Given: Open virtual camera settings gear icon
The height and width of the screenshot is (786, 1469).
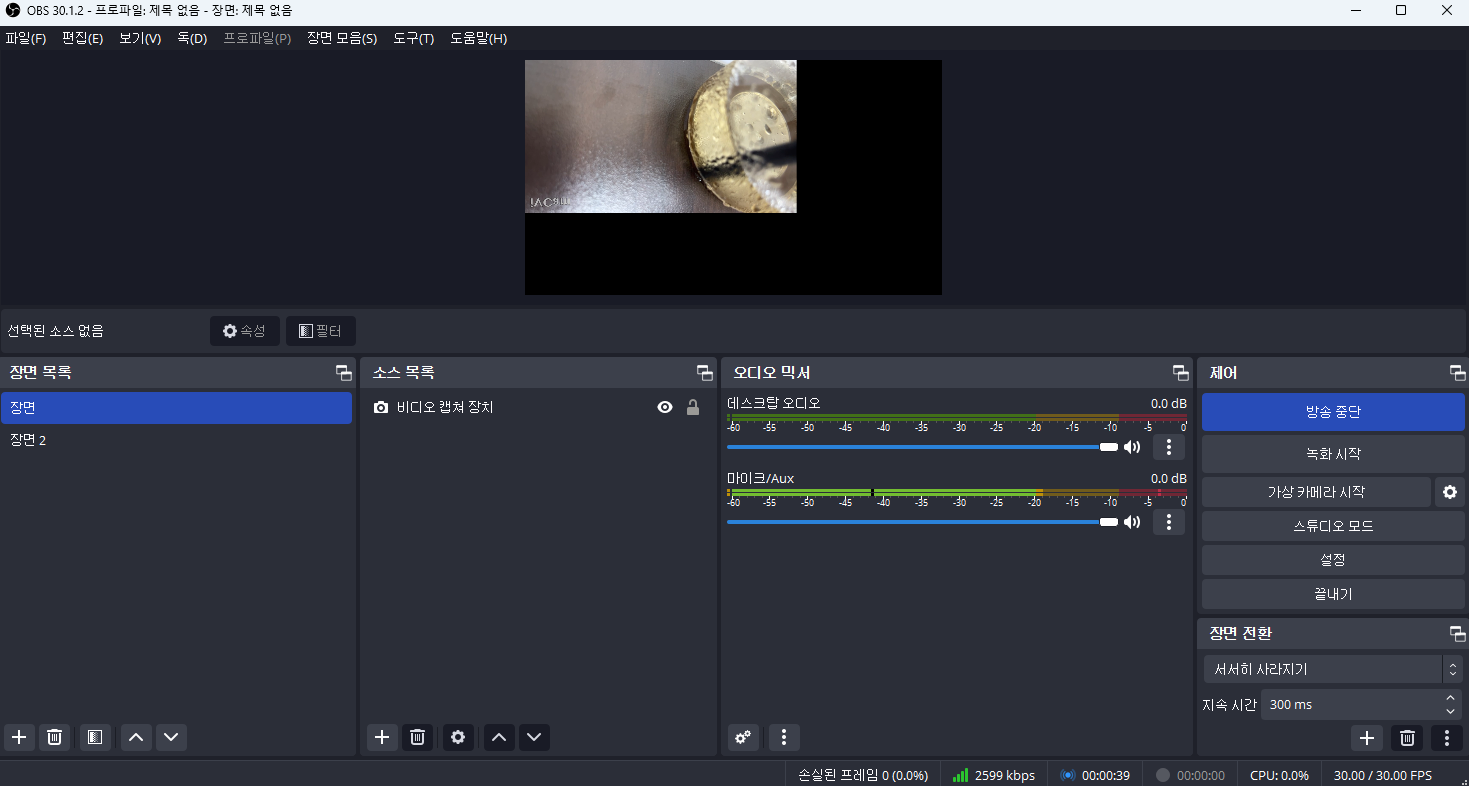Looking at the screenshot, I should (x=1450, y=492).
